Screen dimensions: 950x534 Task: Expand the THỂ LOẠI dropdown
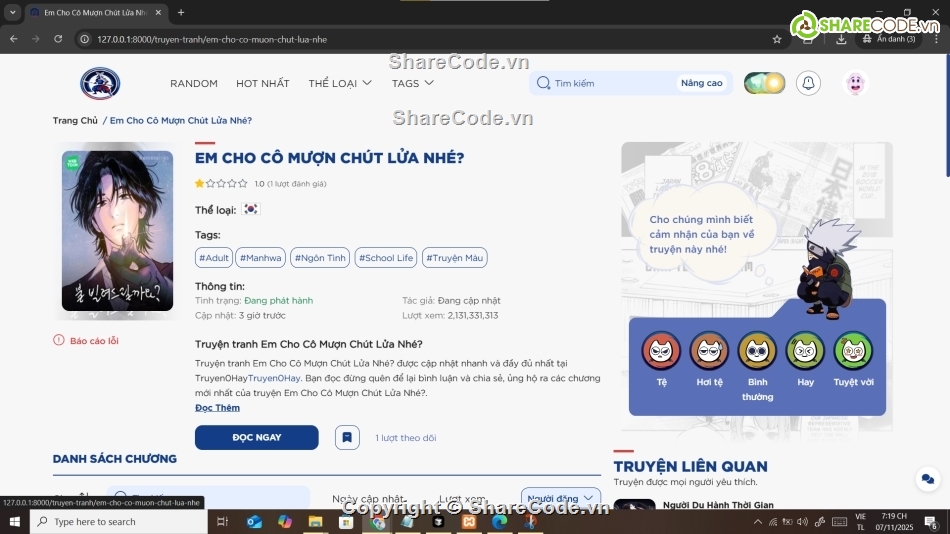click(340, 83)
